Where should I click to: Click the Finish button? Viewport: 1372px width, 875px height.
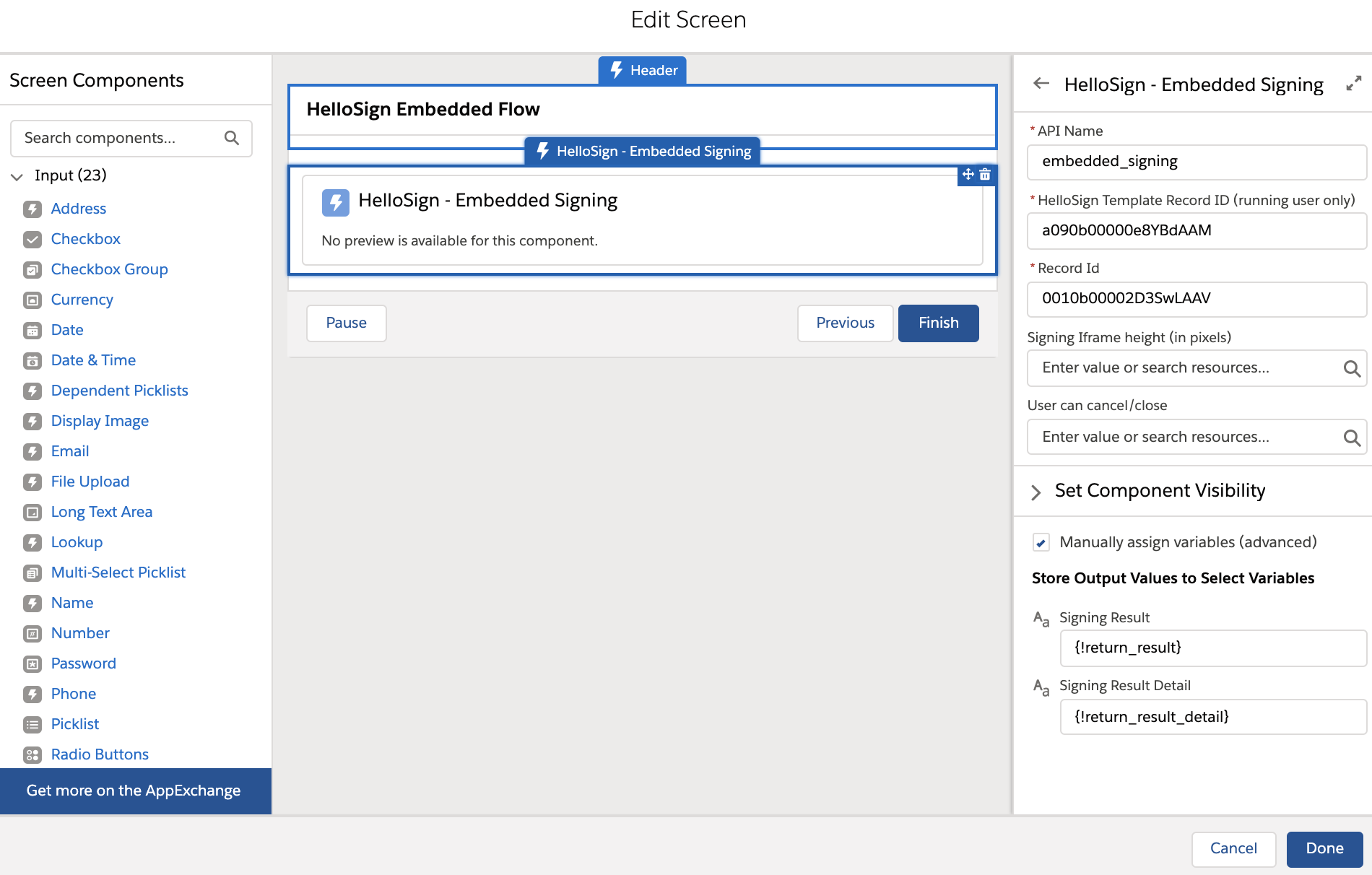[939, 323]
